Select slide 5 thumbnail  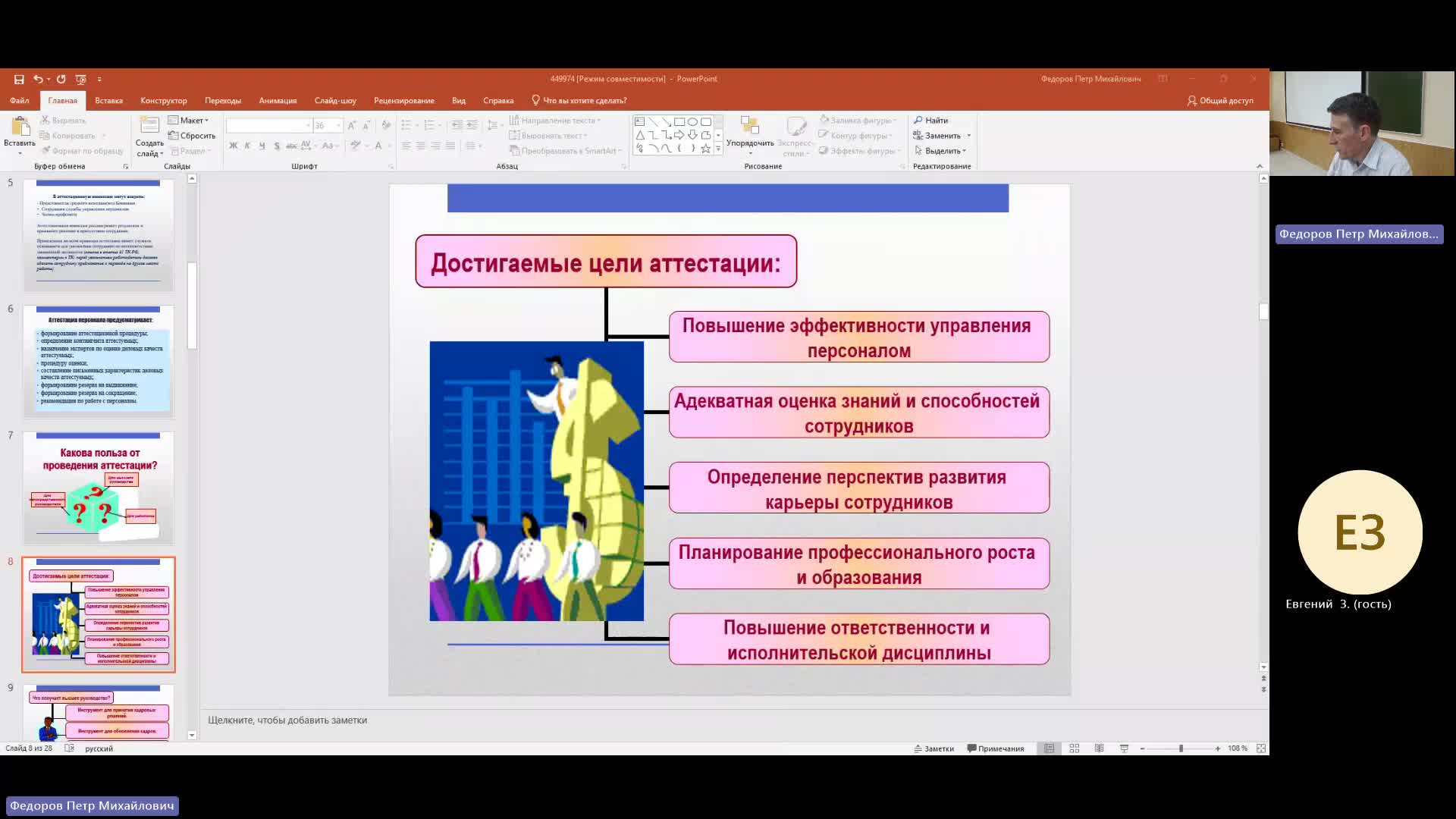click(99, 235)
